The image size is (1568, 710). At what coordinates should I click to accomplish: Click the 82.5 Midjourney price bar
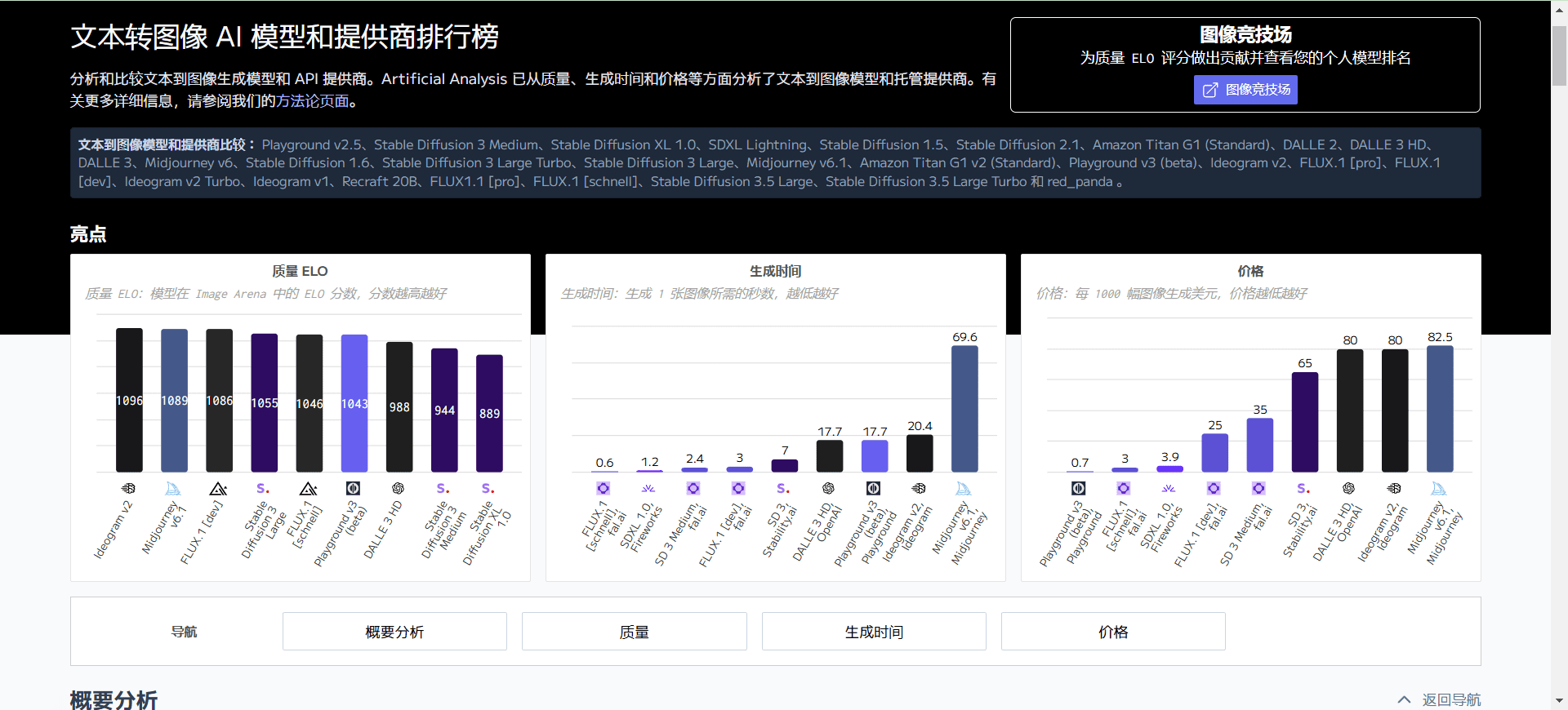tap(1440, 408)
